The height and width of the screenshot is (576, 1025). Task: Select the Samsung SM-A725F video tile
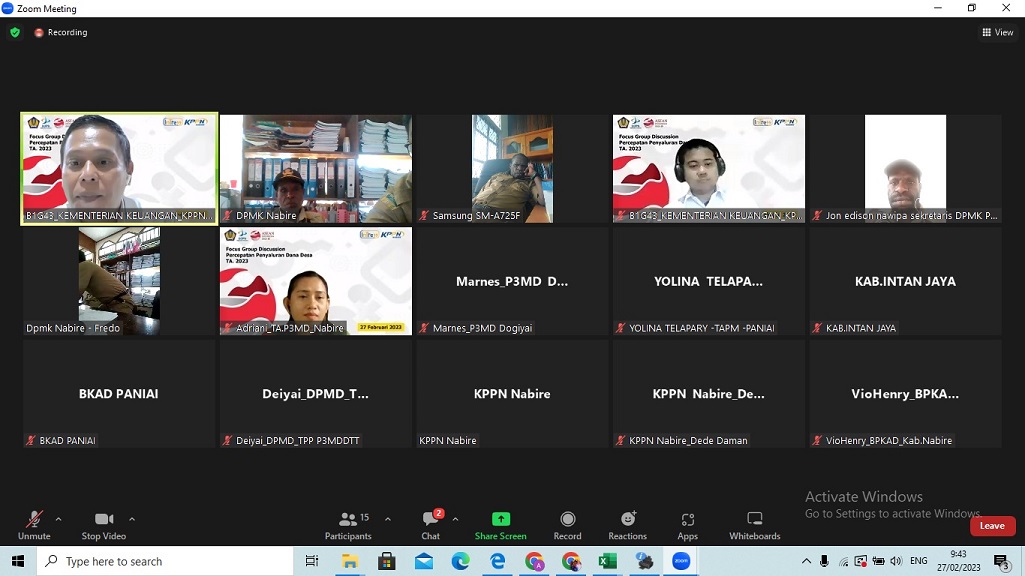tap(512, 169)
